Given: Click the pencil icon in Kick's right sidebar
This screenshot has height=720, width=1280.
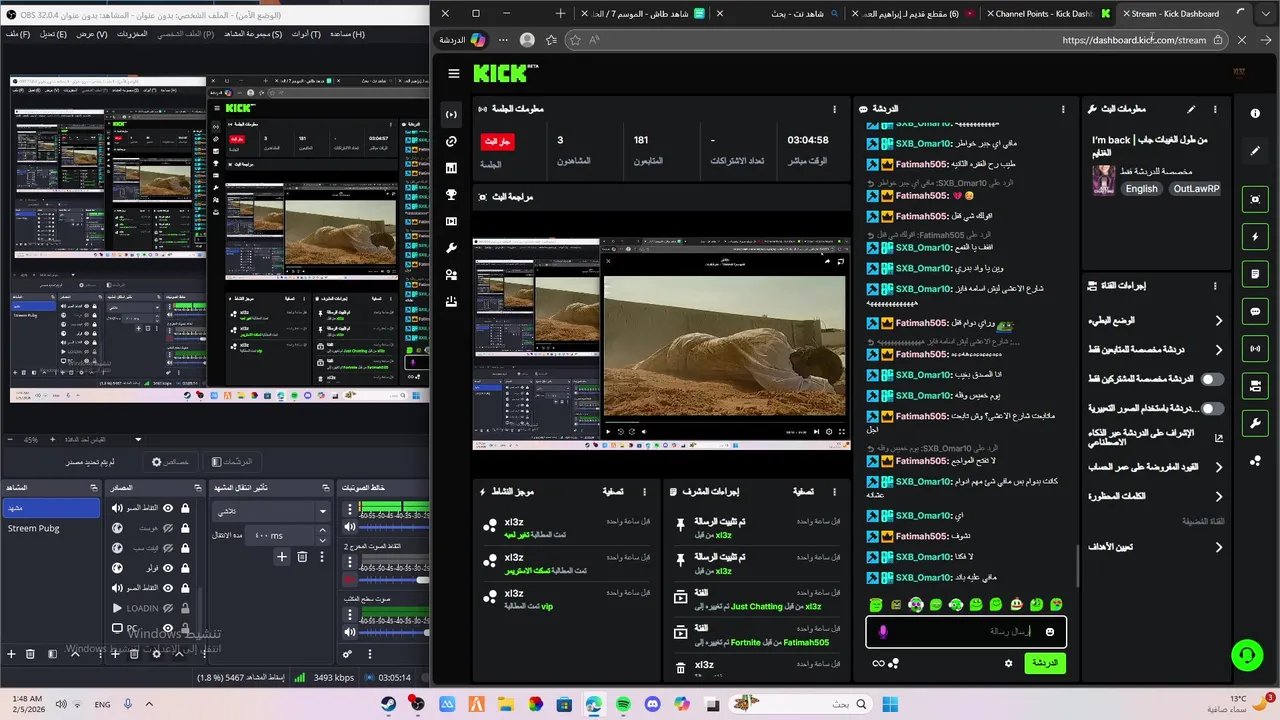Looking at the screenshot, I should coord(1255,151).
